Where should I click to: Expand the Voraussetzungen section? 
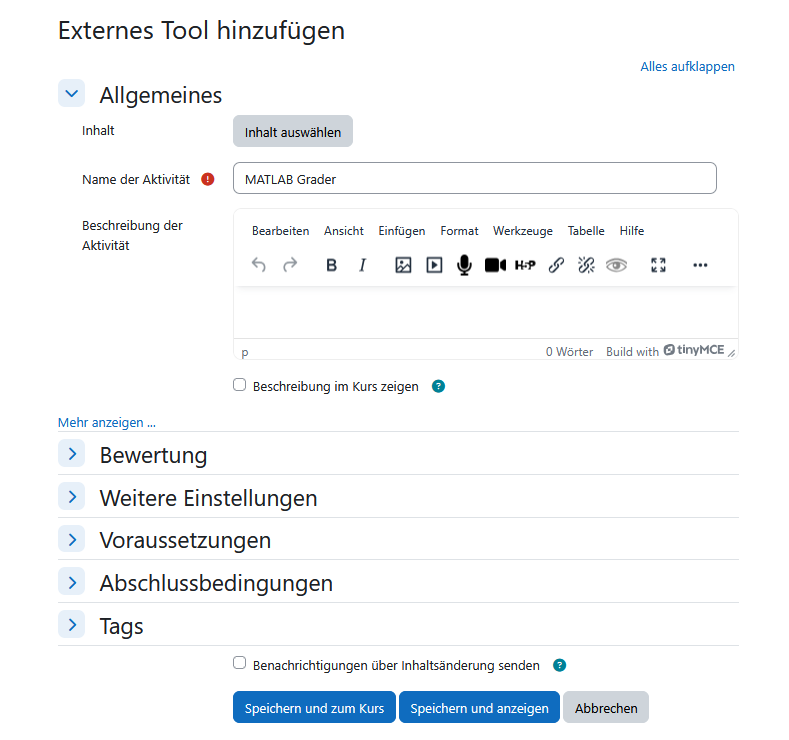click(x=71, y=539)
